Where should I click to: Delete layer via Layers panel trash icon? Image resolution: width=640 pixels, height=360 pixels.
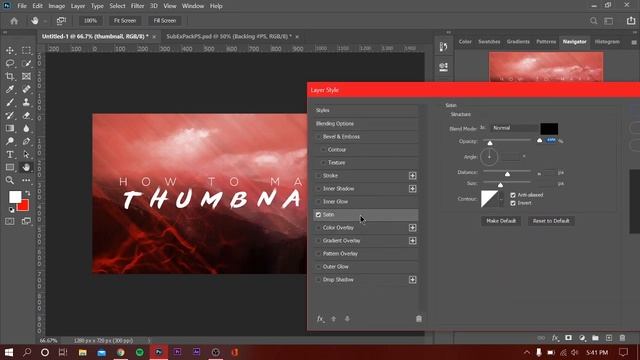tap(622, 338)
